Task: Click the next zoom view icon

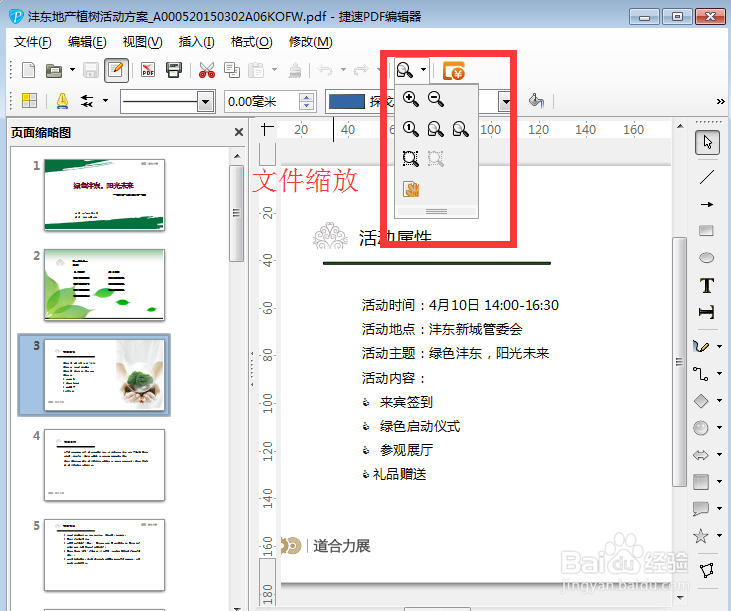Action: pos(461,129)
